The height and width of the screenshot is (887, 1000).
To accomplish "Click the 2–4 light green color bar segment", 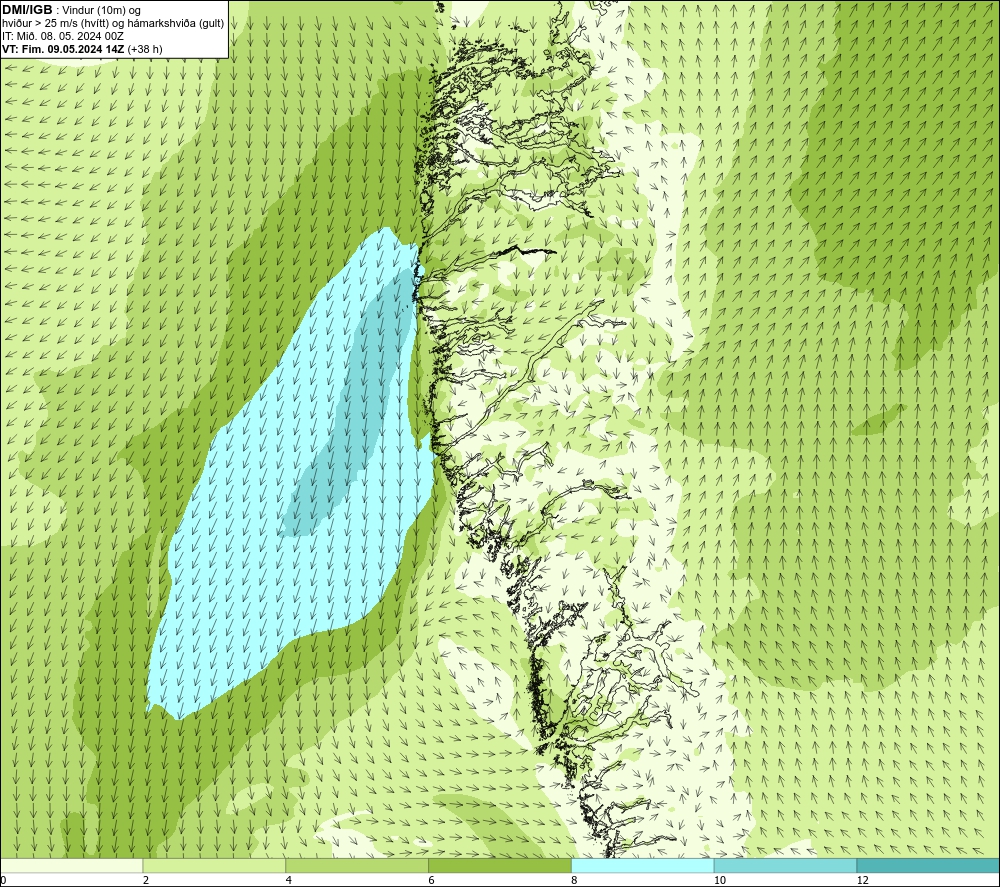I will click(x=214, y=865).
